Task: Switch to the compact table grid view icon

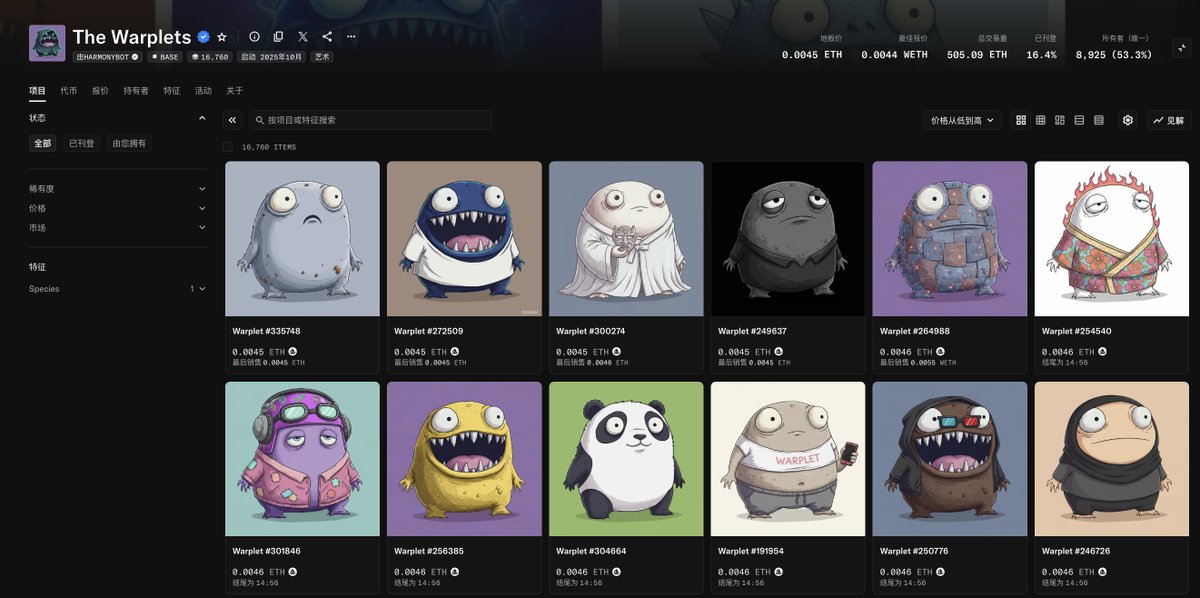Action: pyautogui.click(x=1041, y=120)
